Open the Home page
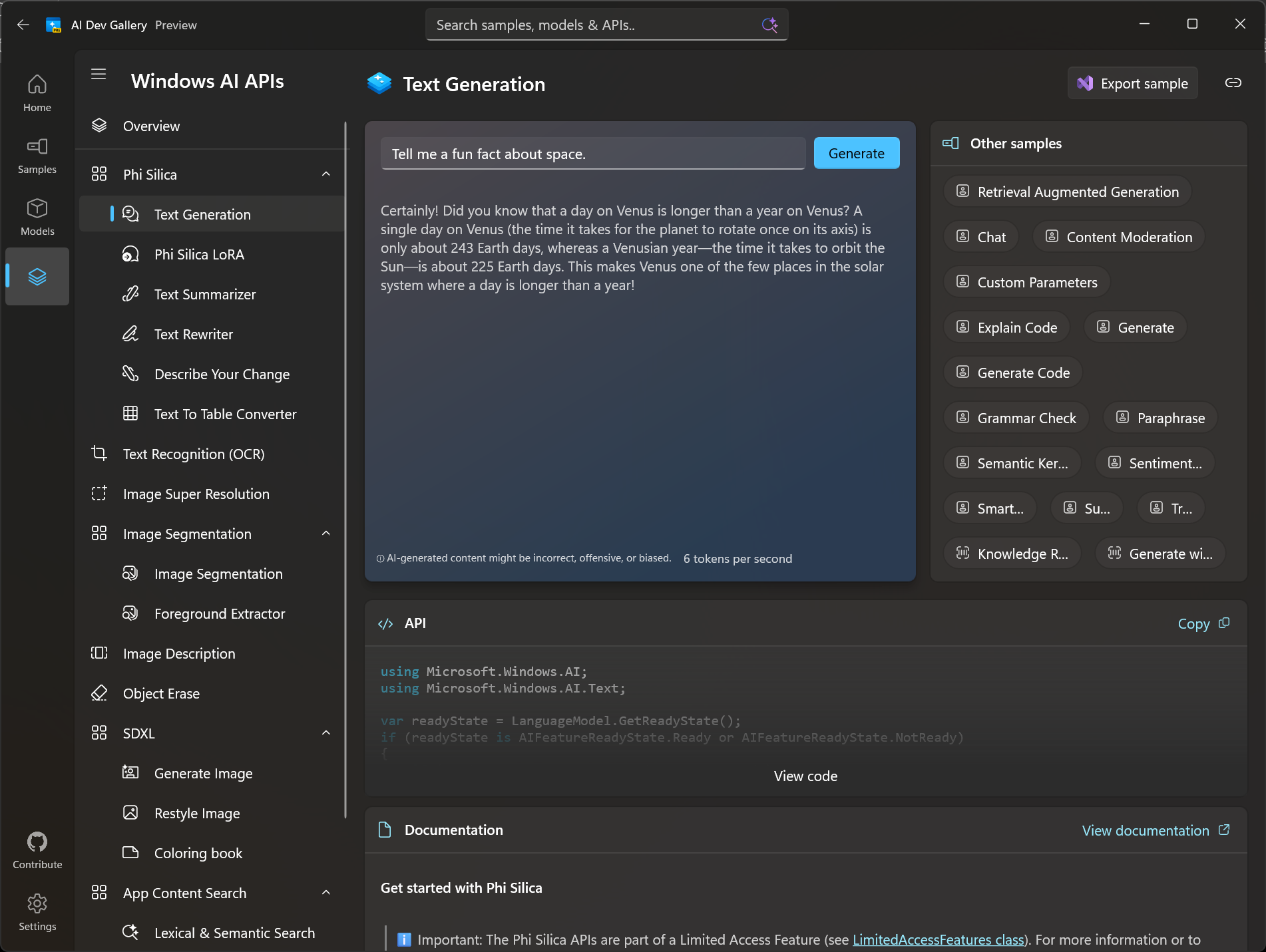 37,92
